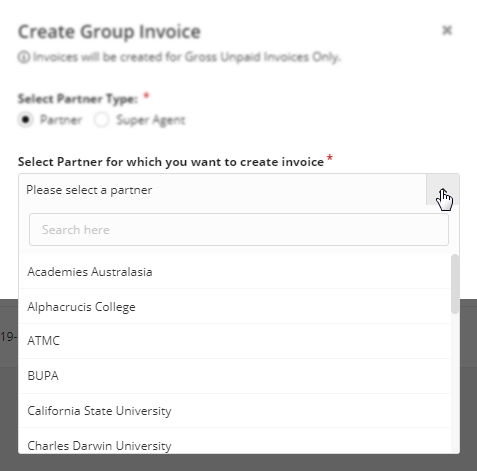Select the Partner radio button
This screenshot has width=477, height=471.
click(x=25, y=120)
